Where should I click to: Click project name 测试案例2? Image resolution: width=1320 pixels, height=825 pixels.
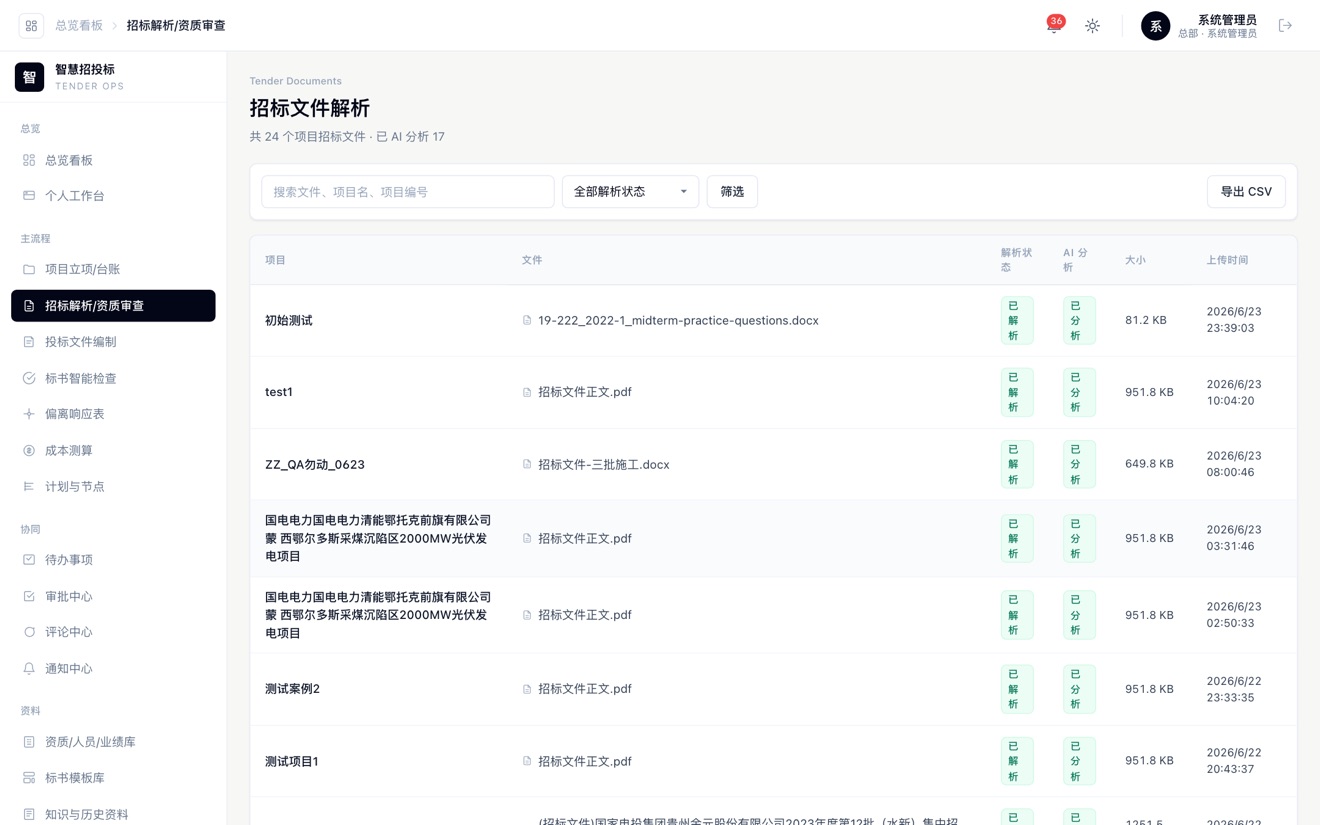[293, 689]
